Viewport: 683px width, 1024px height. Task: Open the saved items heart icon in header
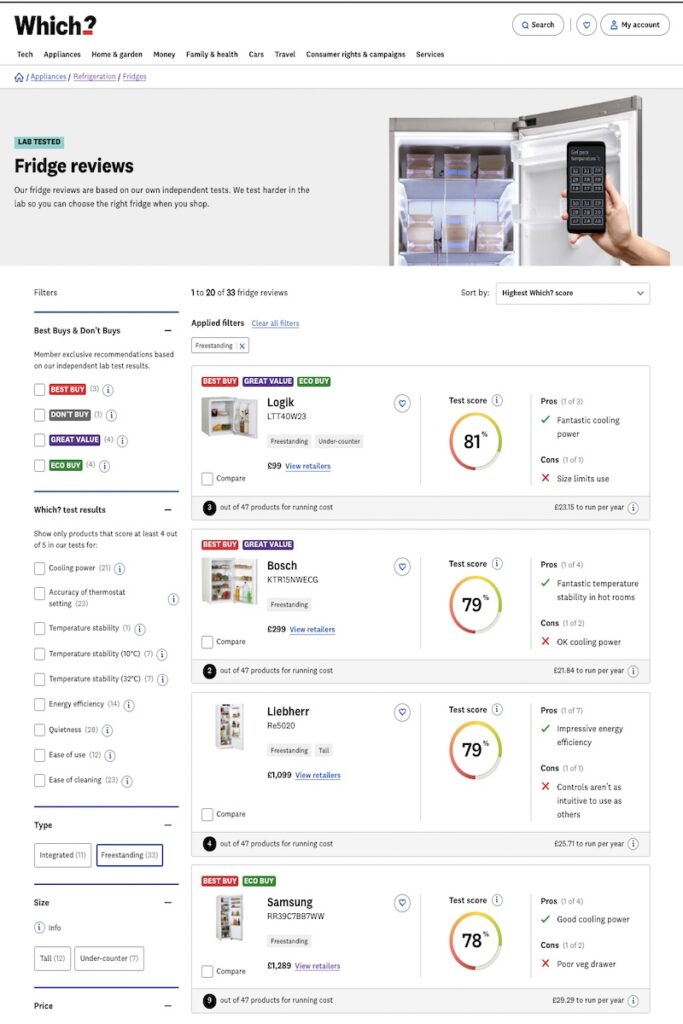click(x=586, y=25)
